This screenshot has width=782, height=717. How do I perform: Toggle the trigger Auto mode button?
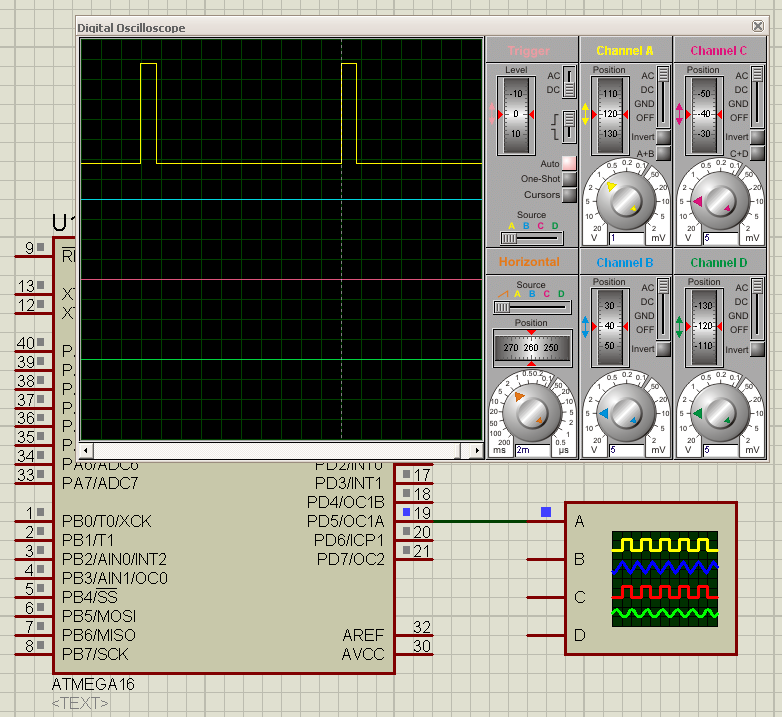click(x=569, y=163)
